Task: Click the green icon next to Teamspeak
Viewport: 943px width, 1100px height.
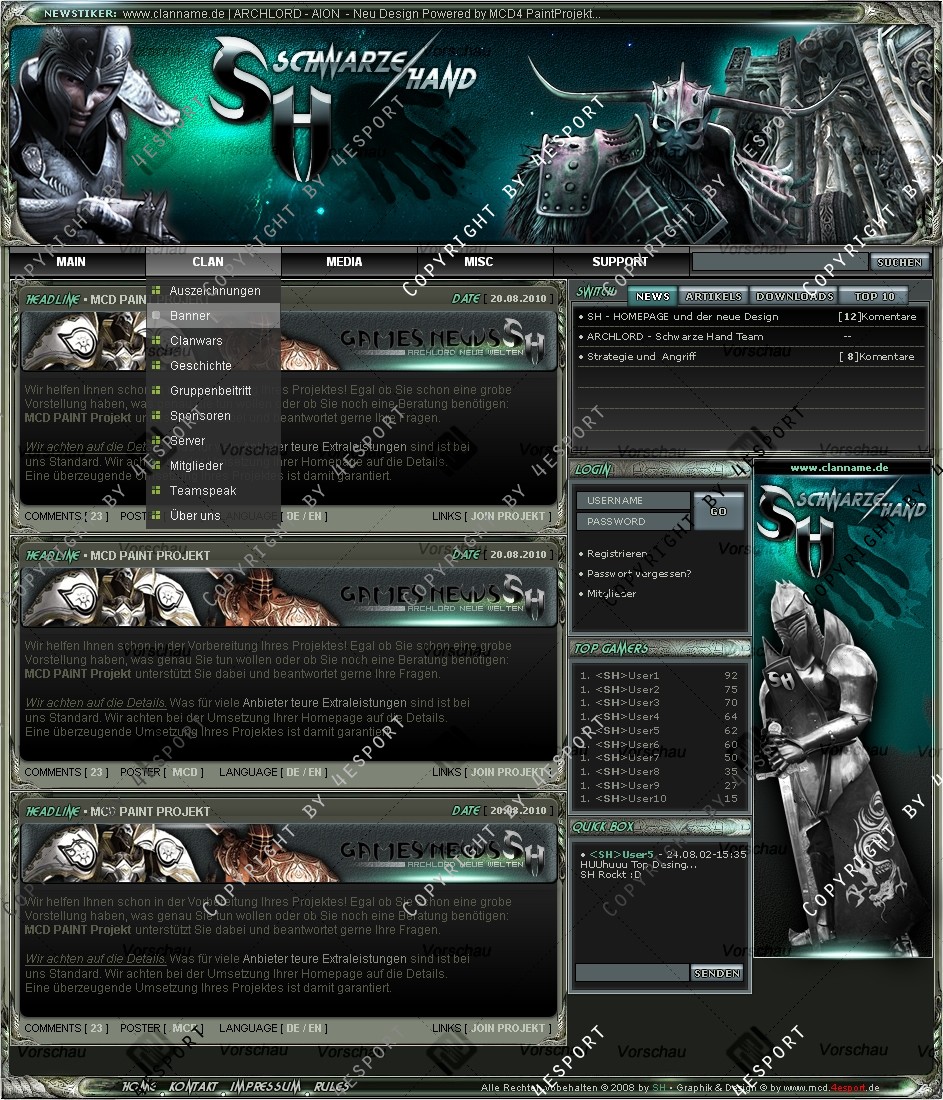Action: 156,491
